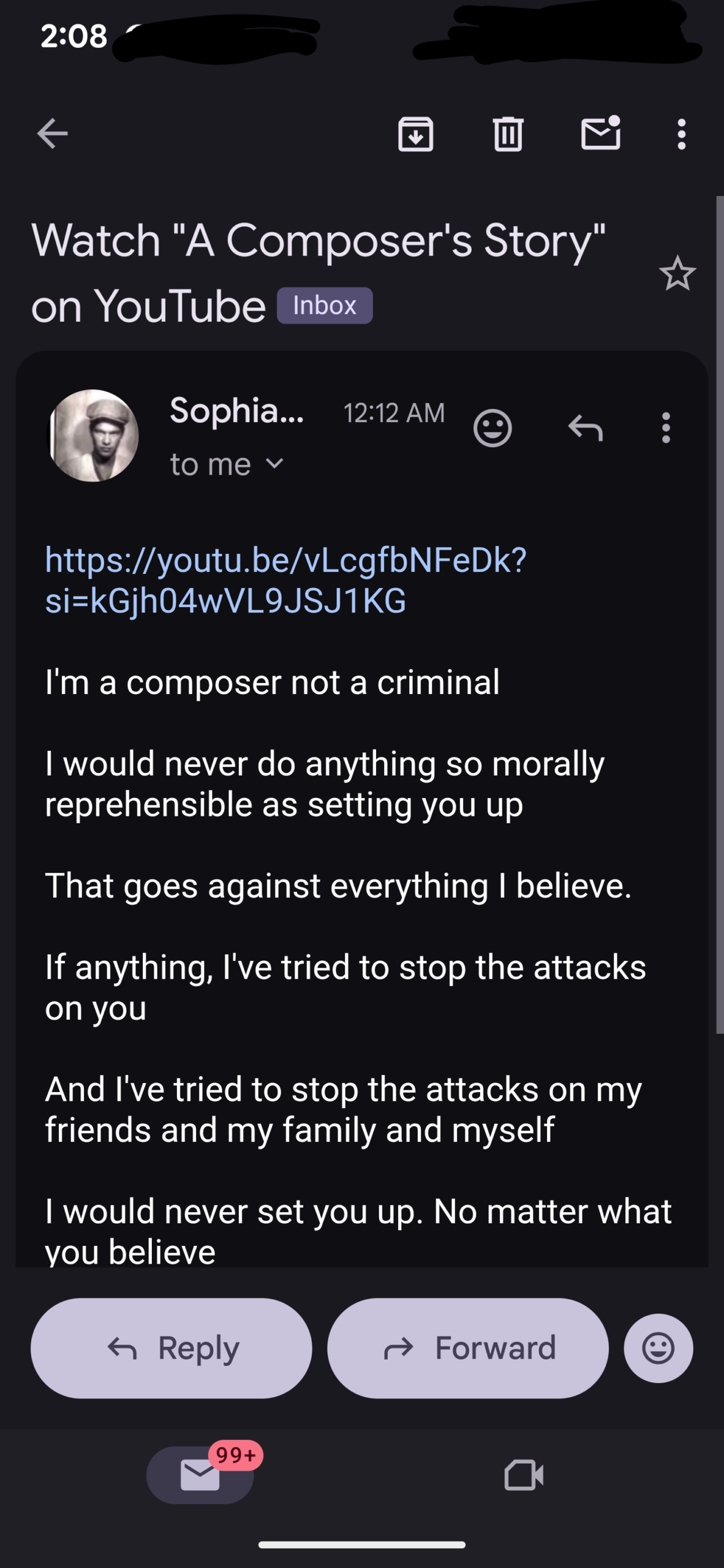Image resolution: width=724 pixels, height=1568 pixels.
Task: Tap the sender's profile photo
Action: (x=93, y=435)
